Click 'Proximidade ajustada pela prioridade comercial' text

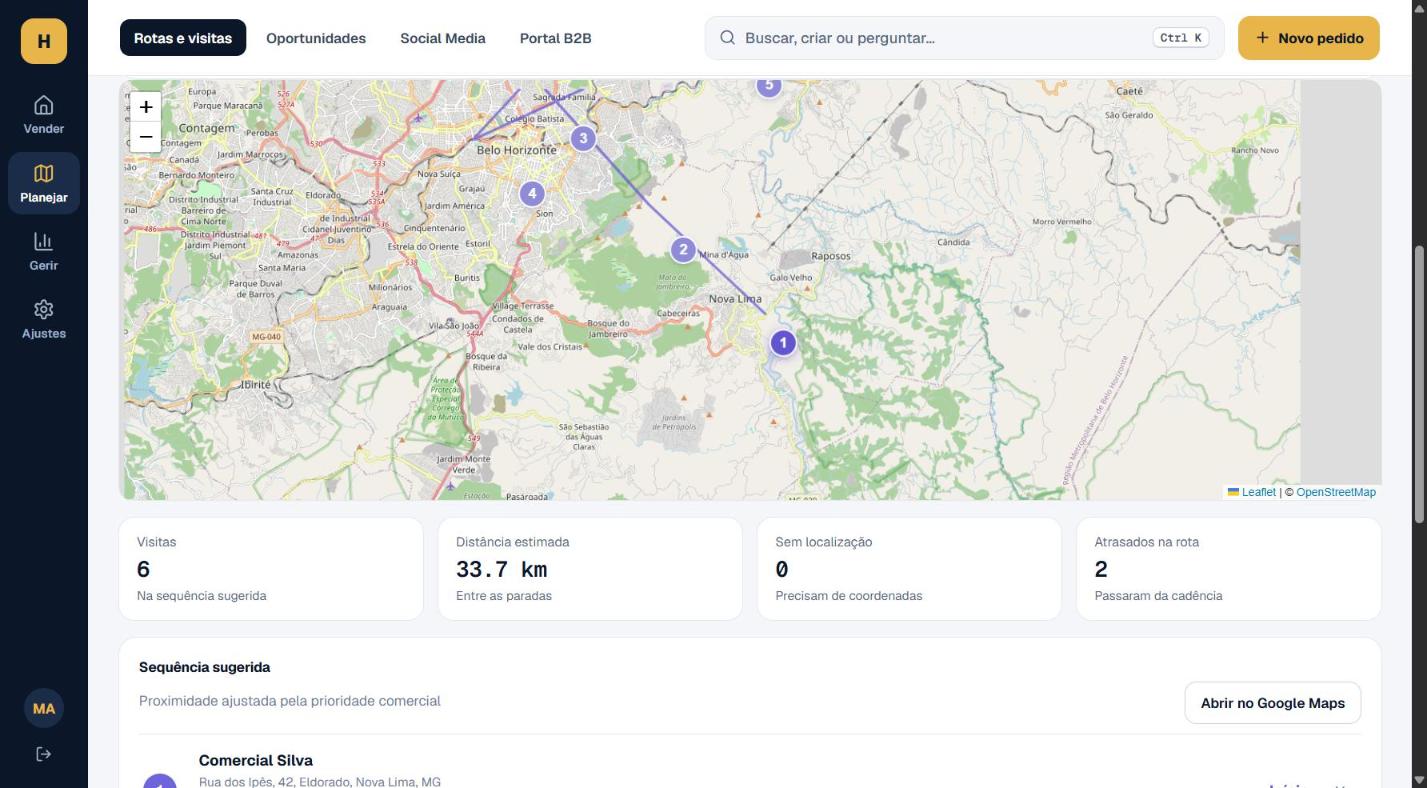[290, 701]
